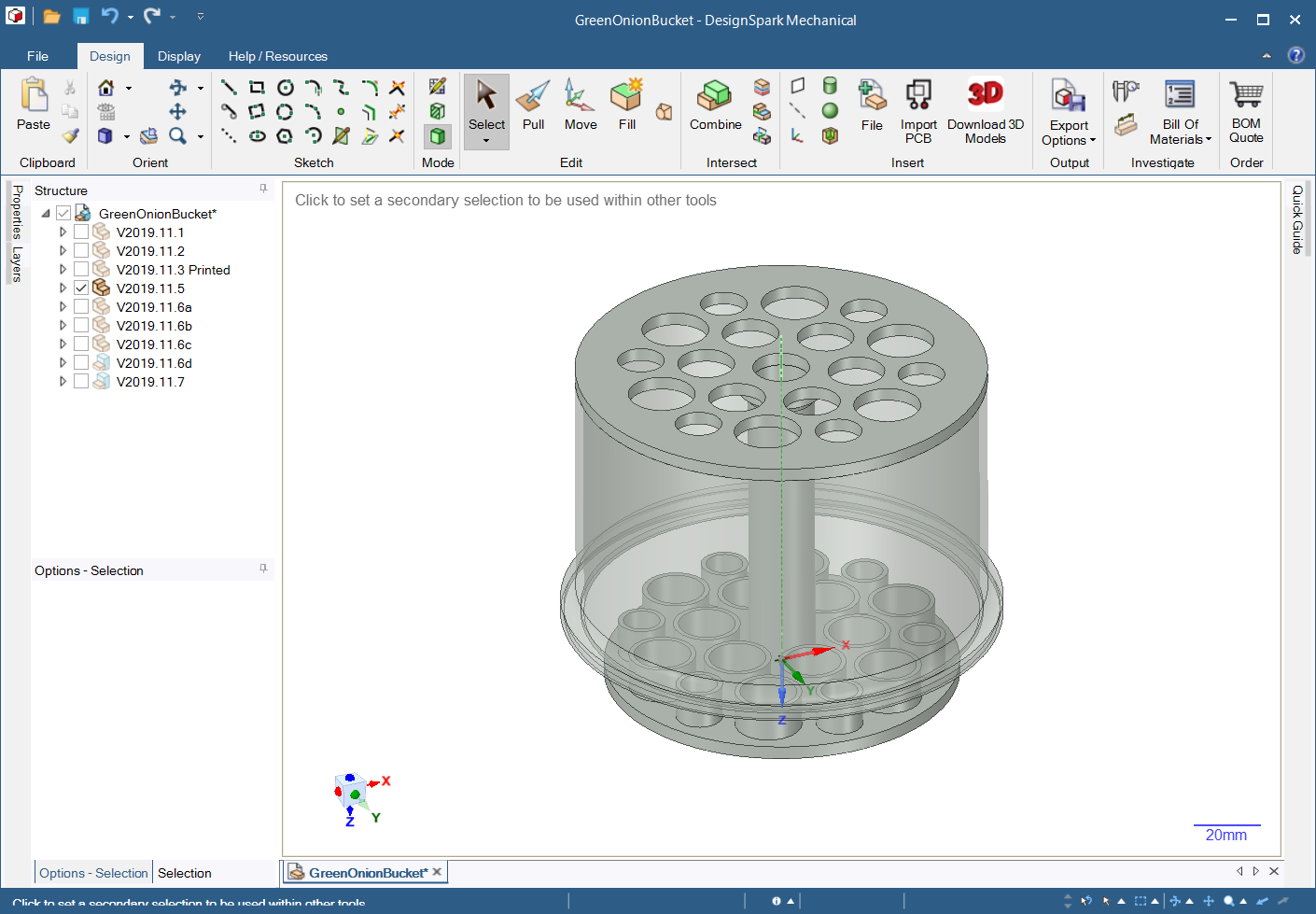
Task: Select the Rectangle sketch tool
Action: click(x=257, y=88)
